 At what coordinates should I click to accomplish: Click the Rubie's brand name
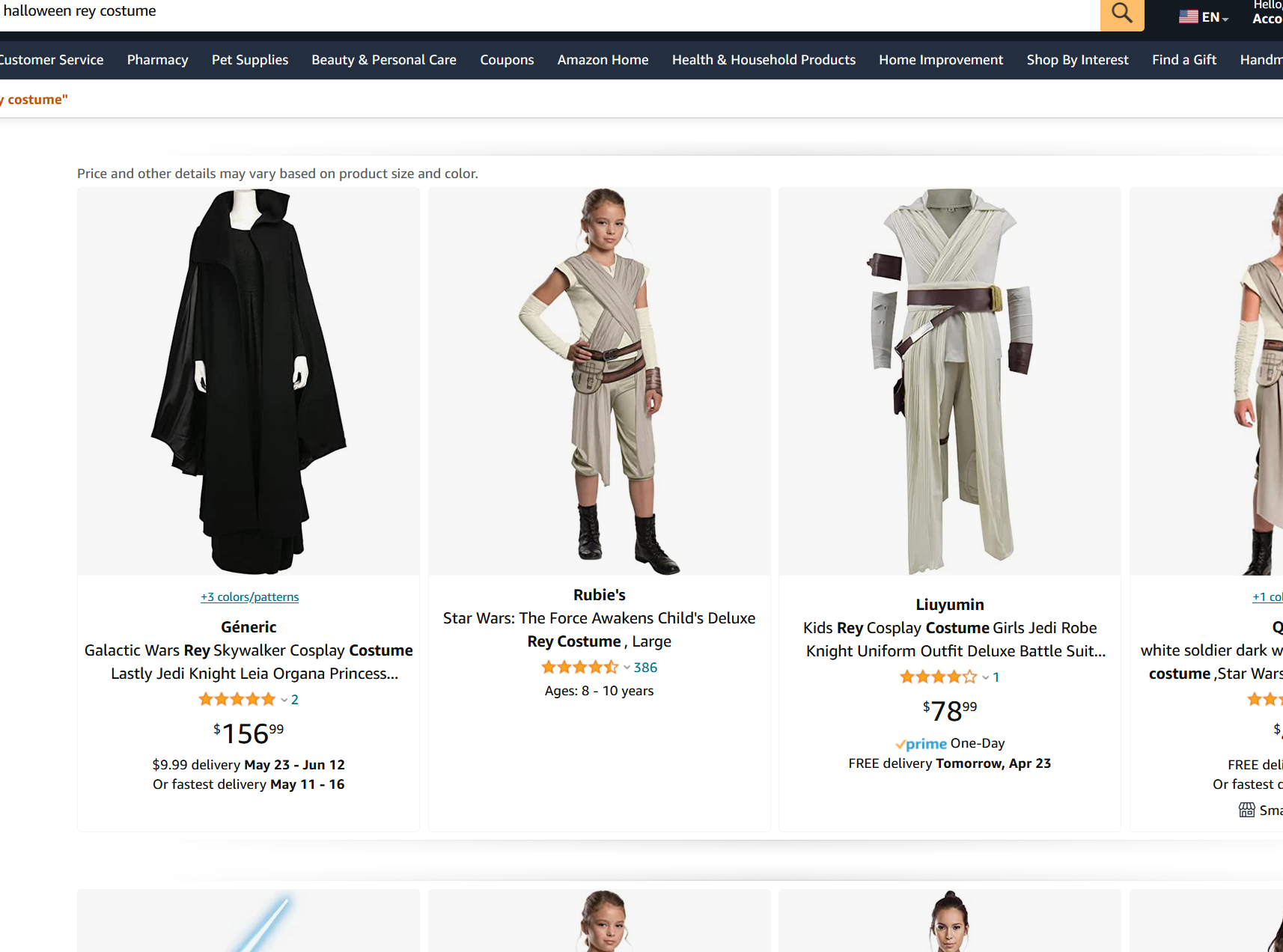coord(599,595)
